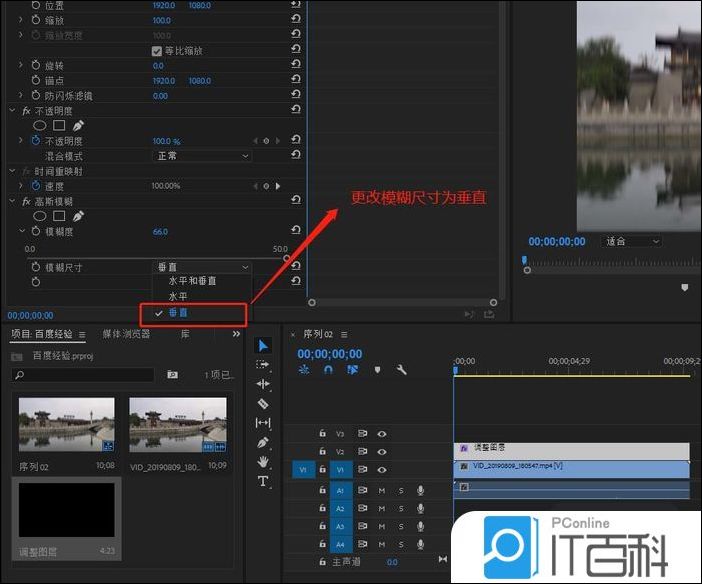The width and height of the screenshot is (702, 584).
Task: Mute audio track A1
Action: [x=381, y=490]
